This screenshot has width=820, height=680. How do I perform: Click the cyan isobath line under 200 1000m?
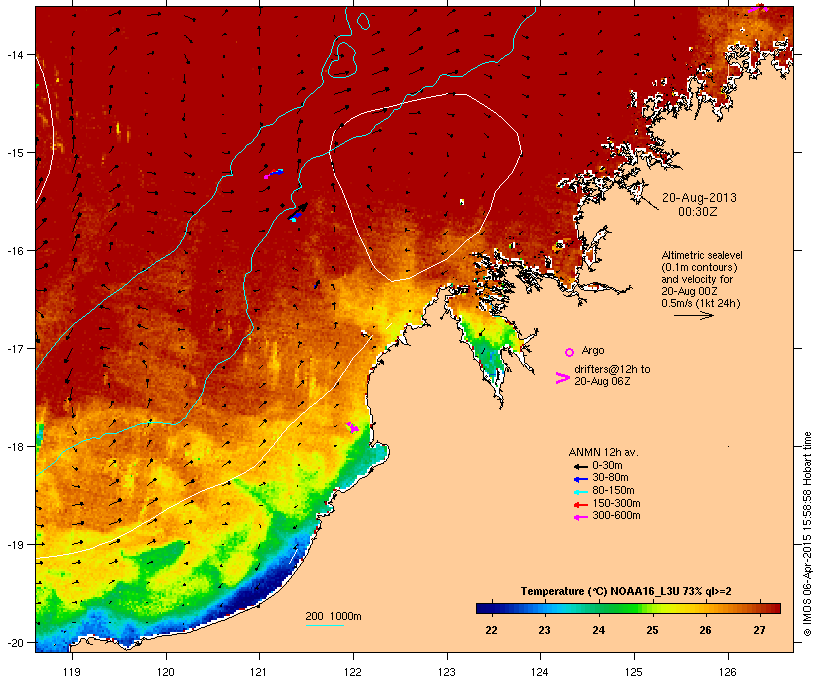coord(324,625)
